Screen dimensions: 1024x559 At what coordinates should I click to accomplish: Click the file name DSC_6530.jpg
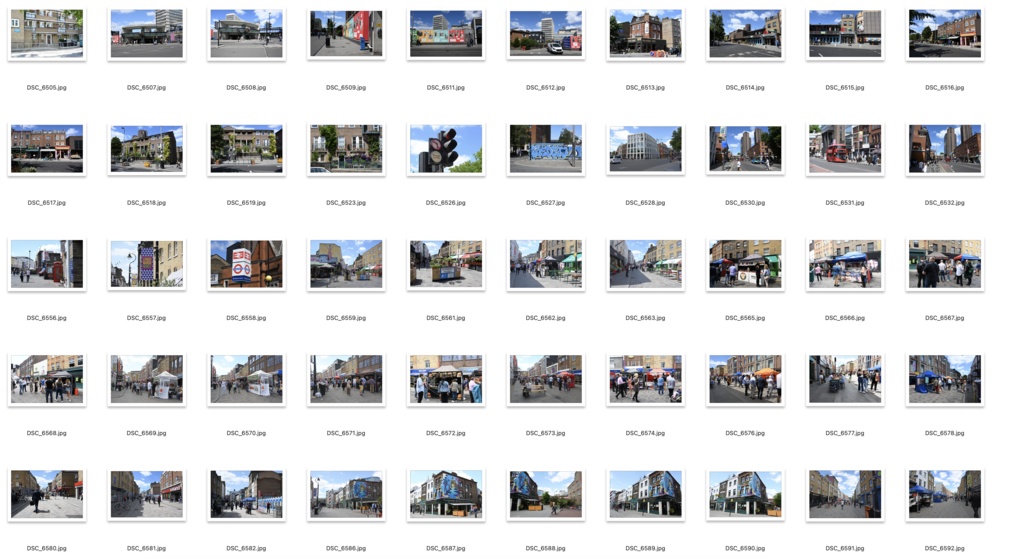745,203
